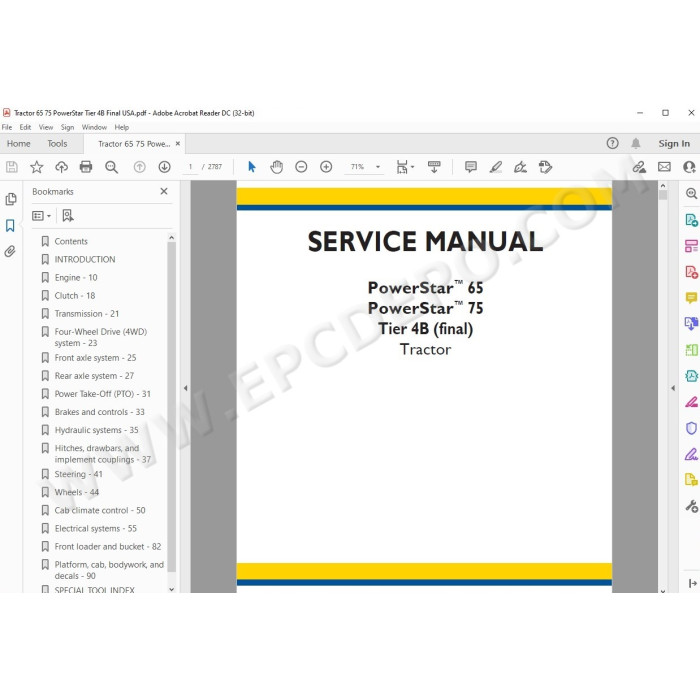Image resolution: width=700 pixels, height=700 pixels.
Task: Open Hydraulic systems - 35 bookmark
Action: (x=96, y=430)
